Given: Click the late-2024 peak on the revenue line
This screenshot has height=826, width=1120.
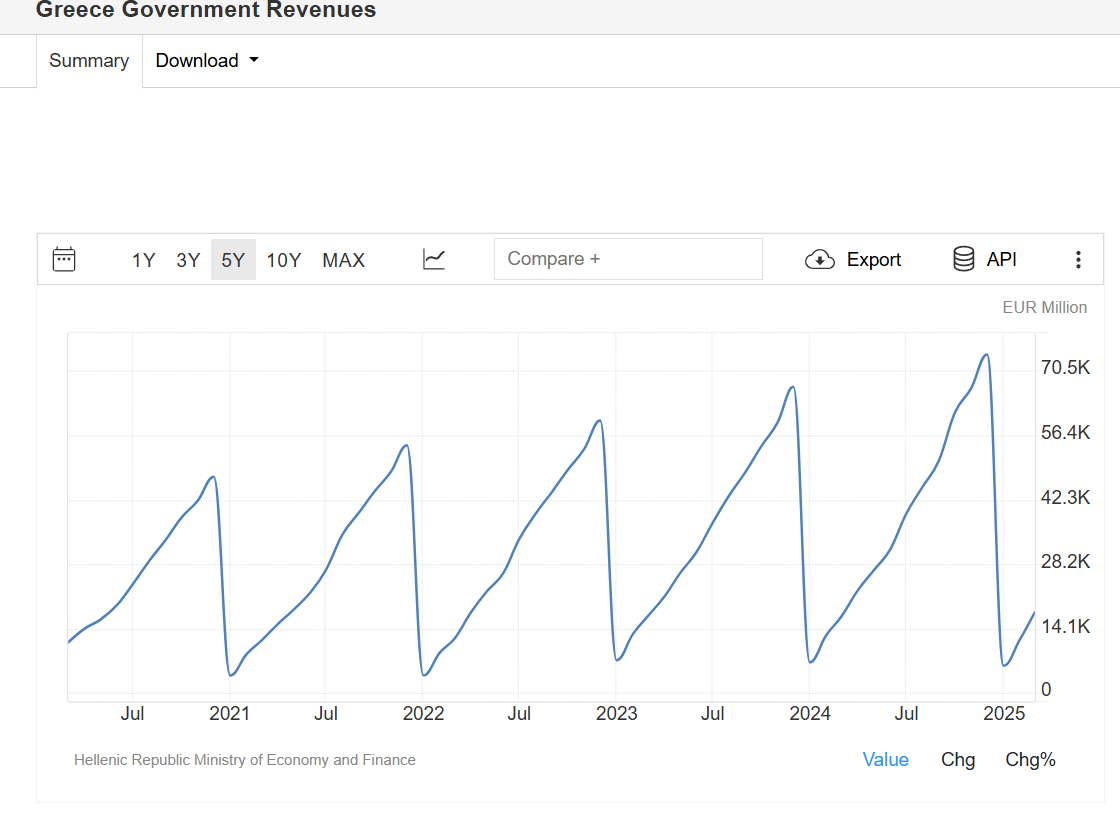Looking at the screenshot, I should click(986, 354).
